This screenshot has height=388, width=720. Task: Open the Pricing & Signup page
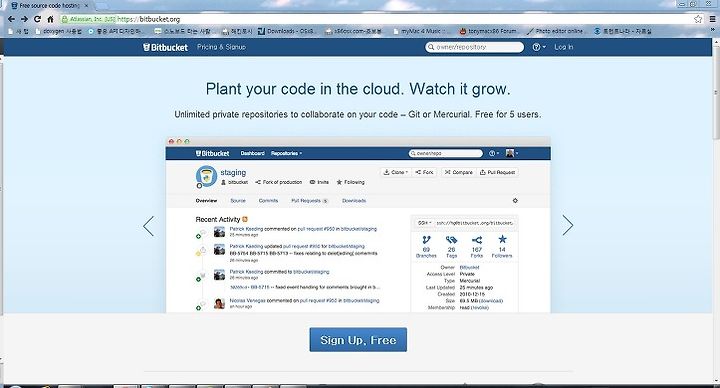coord(221,47)
